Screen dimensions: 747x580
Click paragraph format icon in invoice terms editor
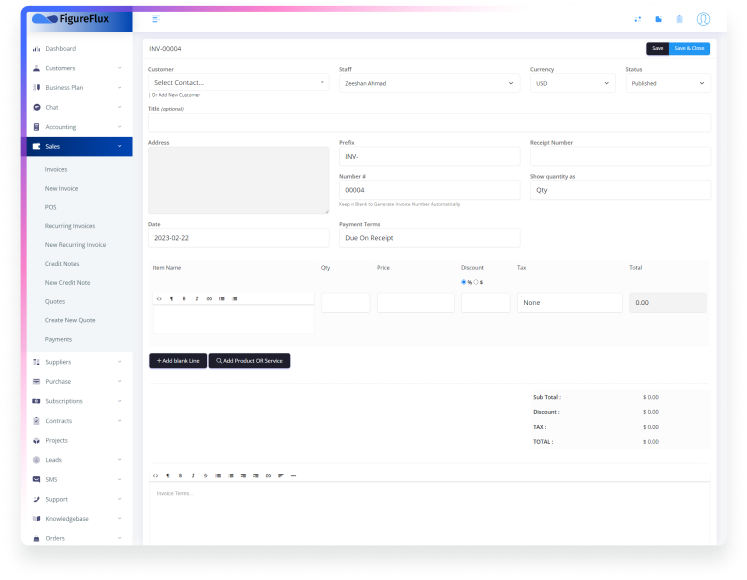click(x=168, y=476)
